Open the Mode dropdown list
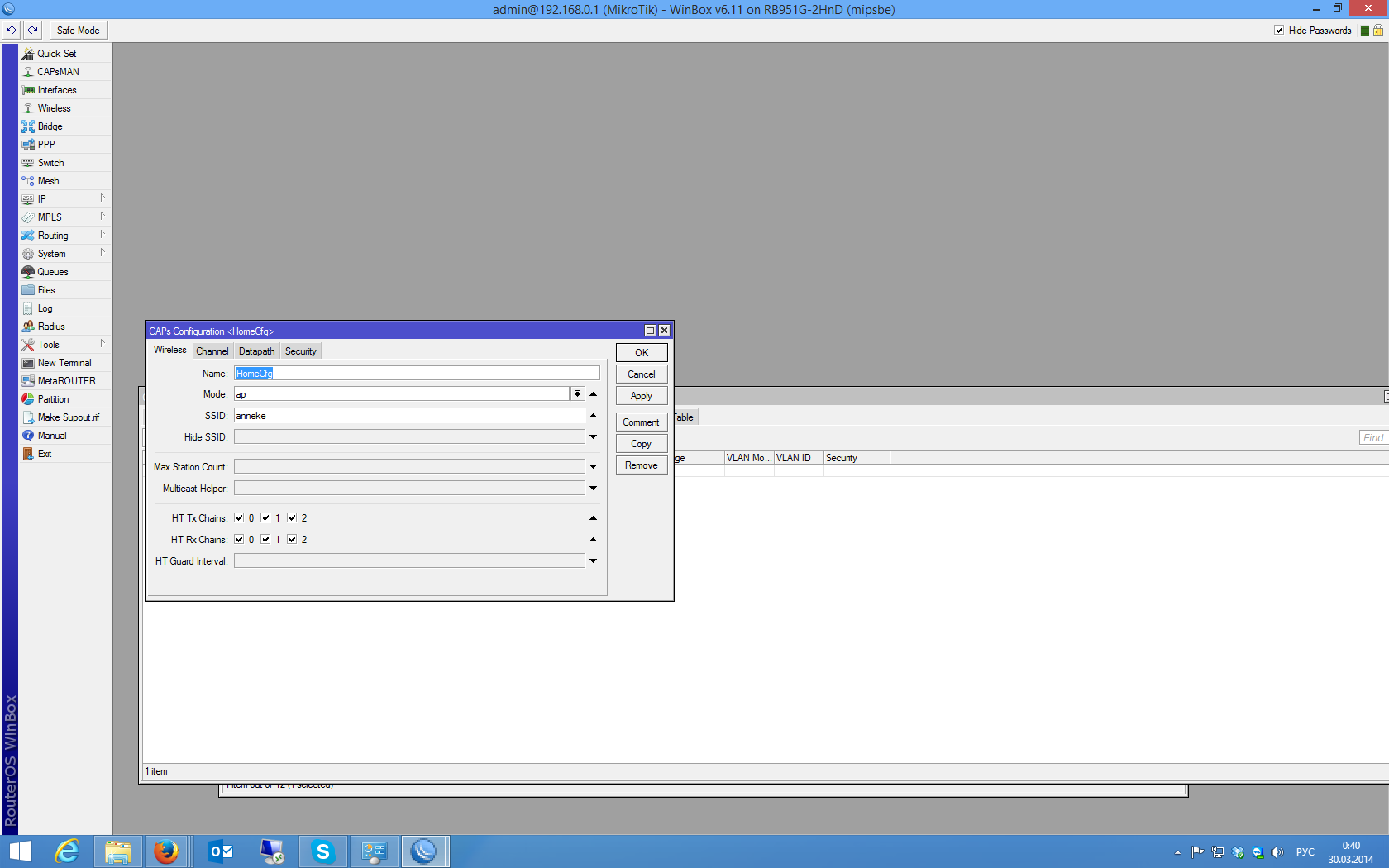This screenshot has height=868, width=1389. 577,394
